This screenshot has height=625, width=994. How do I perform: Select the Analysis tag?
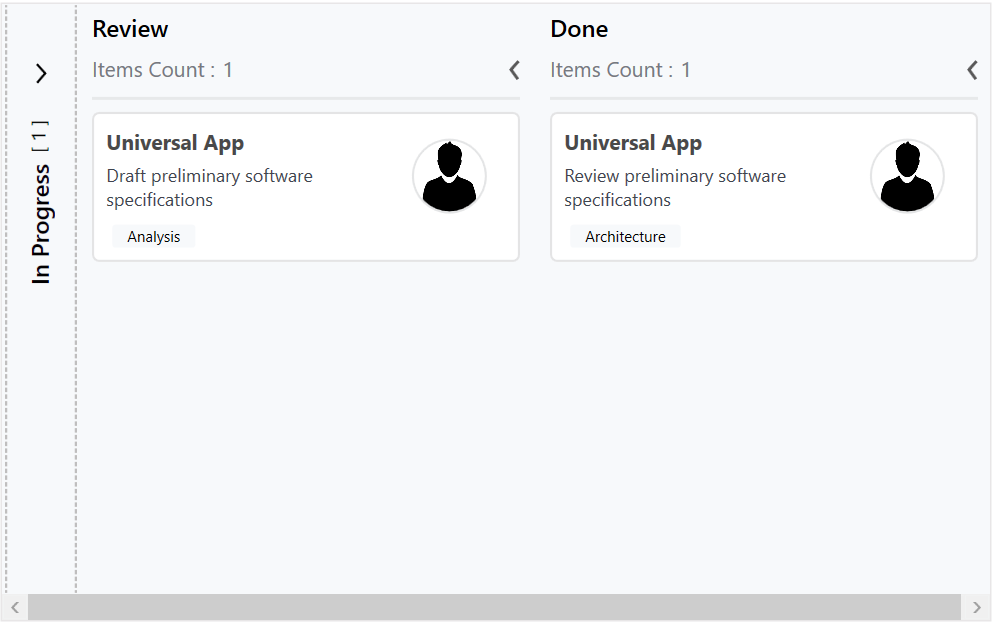coord(153,236)
